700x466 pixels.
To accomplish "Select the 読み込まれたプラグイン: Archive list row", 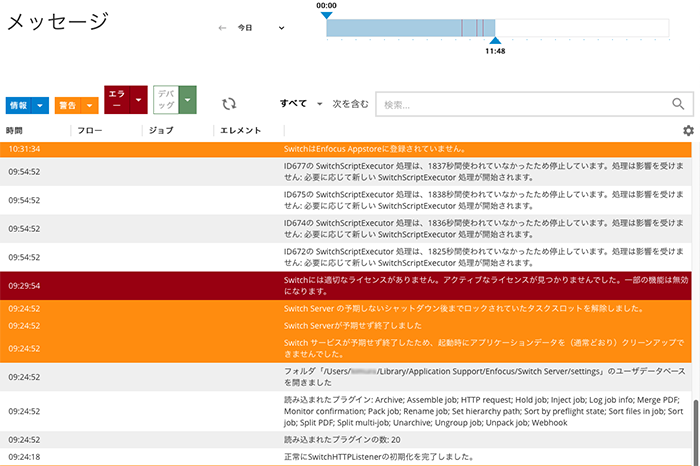I will pyautogui.click(x=346, y=411).
